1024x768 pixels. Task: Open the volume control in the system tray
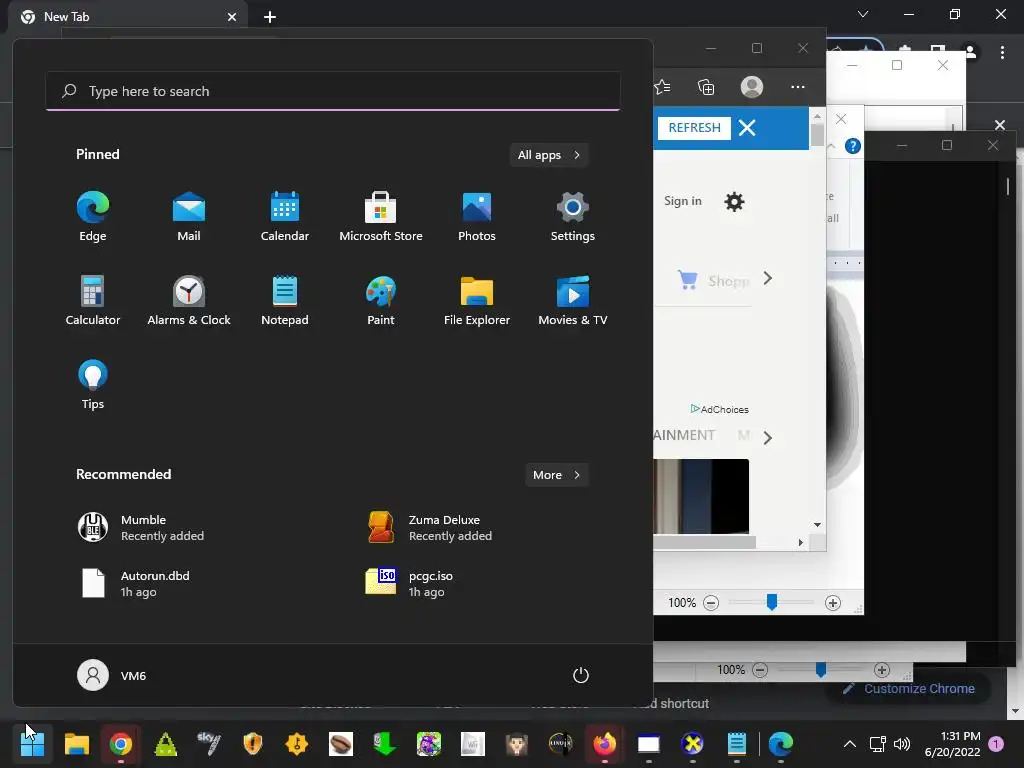[x=902, y=744]
